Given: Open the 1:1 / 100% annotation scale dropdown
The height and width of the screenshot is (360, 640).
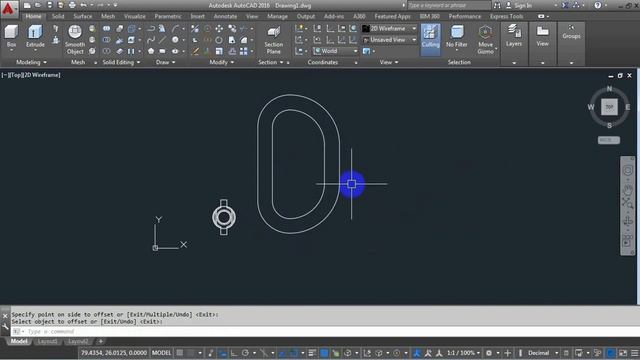Looking at the screenshot, I should (x=464, y=353).
